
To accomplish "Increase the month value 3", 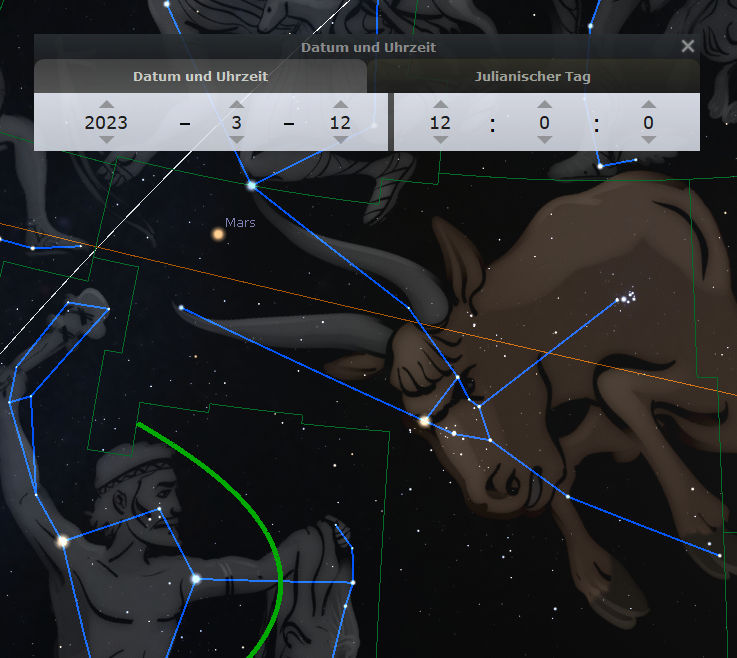I will click(x=236, y=104).
